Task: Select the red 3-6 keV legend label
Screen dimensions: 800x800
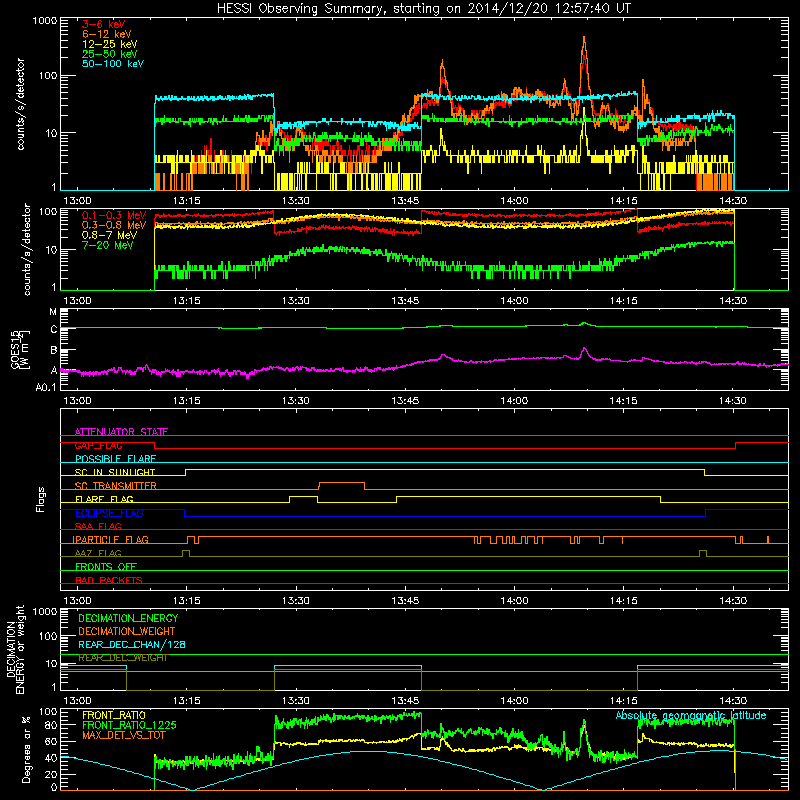Action: 103,24
